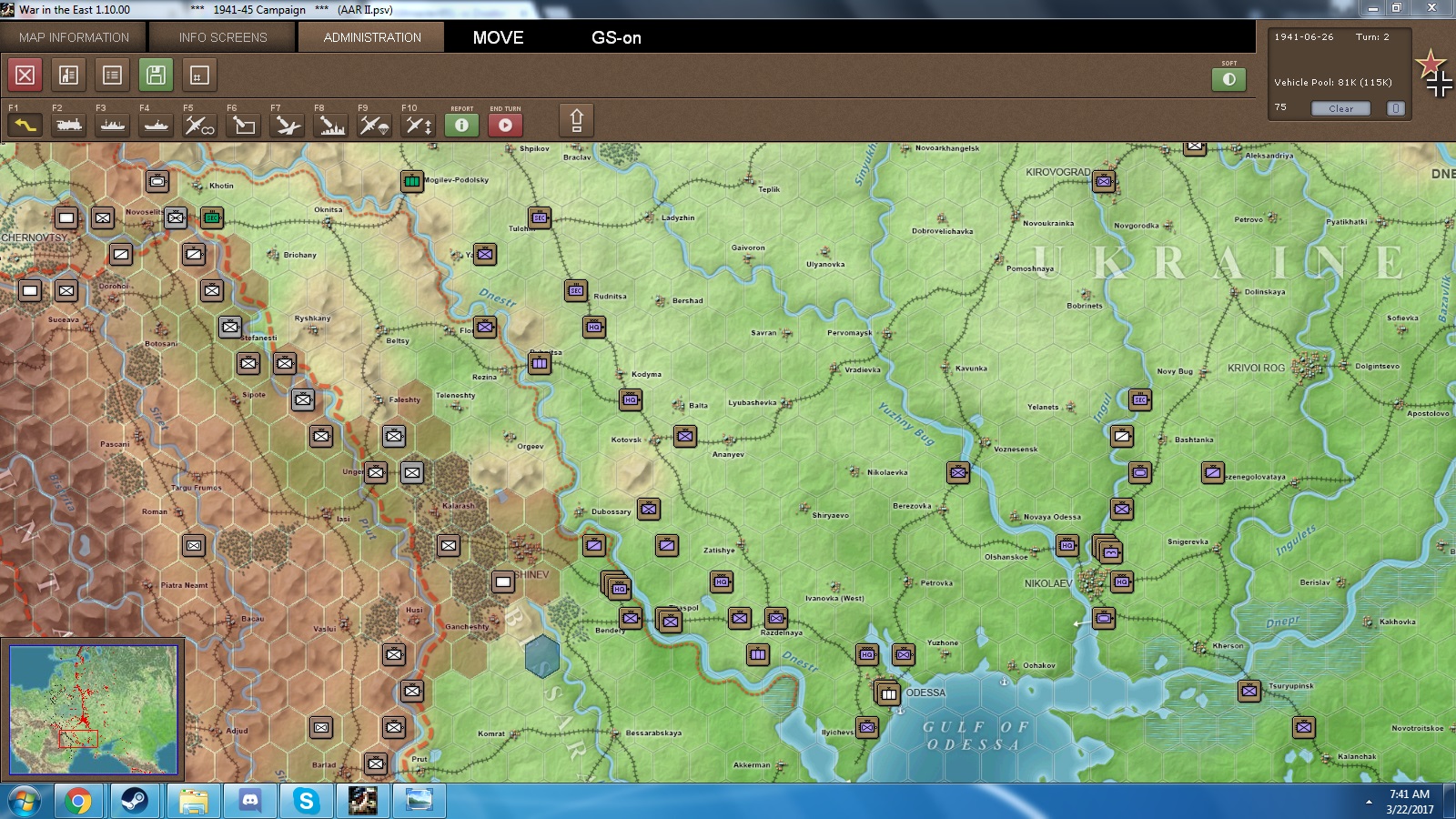
Task: Select the unit counter left of Khotin
Action: pos(157,181)
